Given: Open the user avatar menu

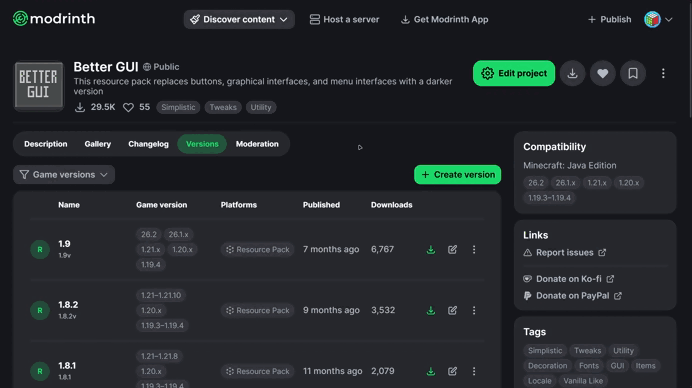Looking at the screenshot, I should click(x=658, y=19).
